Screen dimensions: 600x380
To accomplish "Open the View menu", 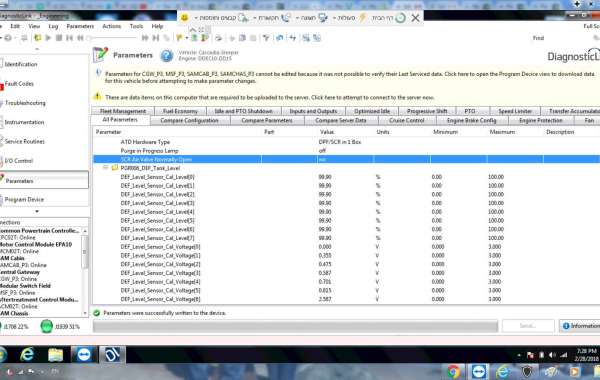I will 34,26.
